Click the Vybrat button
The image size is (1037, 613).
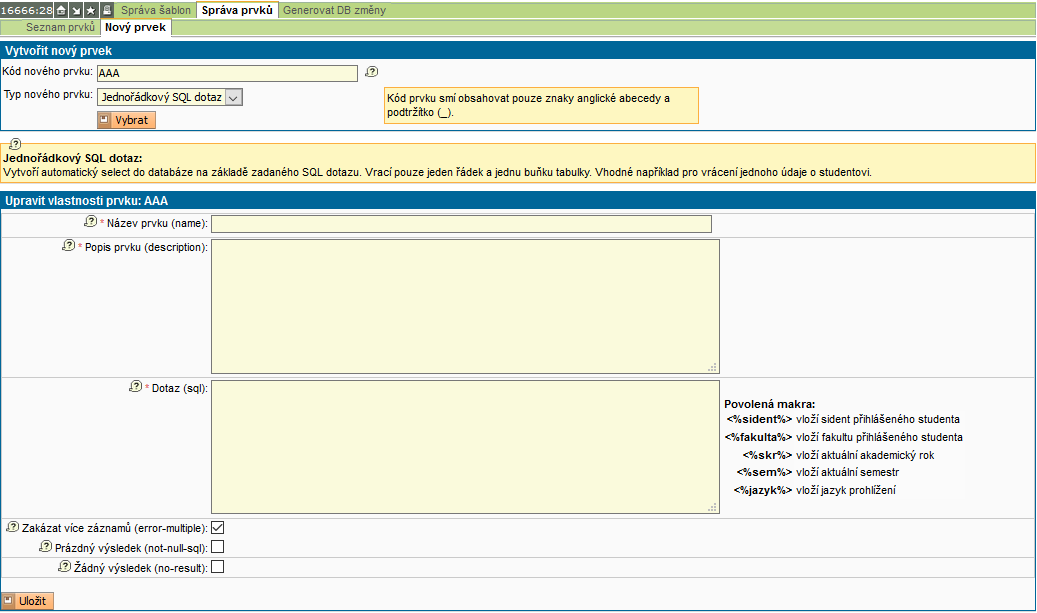click(x=126, y=120)
